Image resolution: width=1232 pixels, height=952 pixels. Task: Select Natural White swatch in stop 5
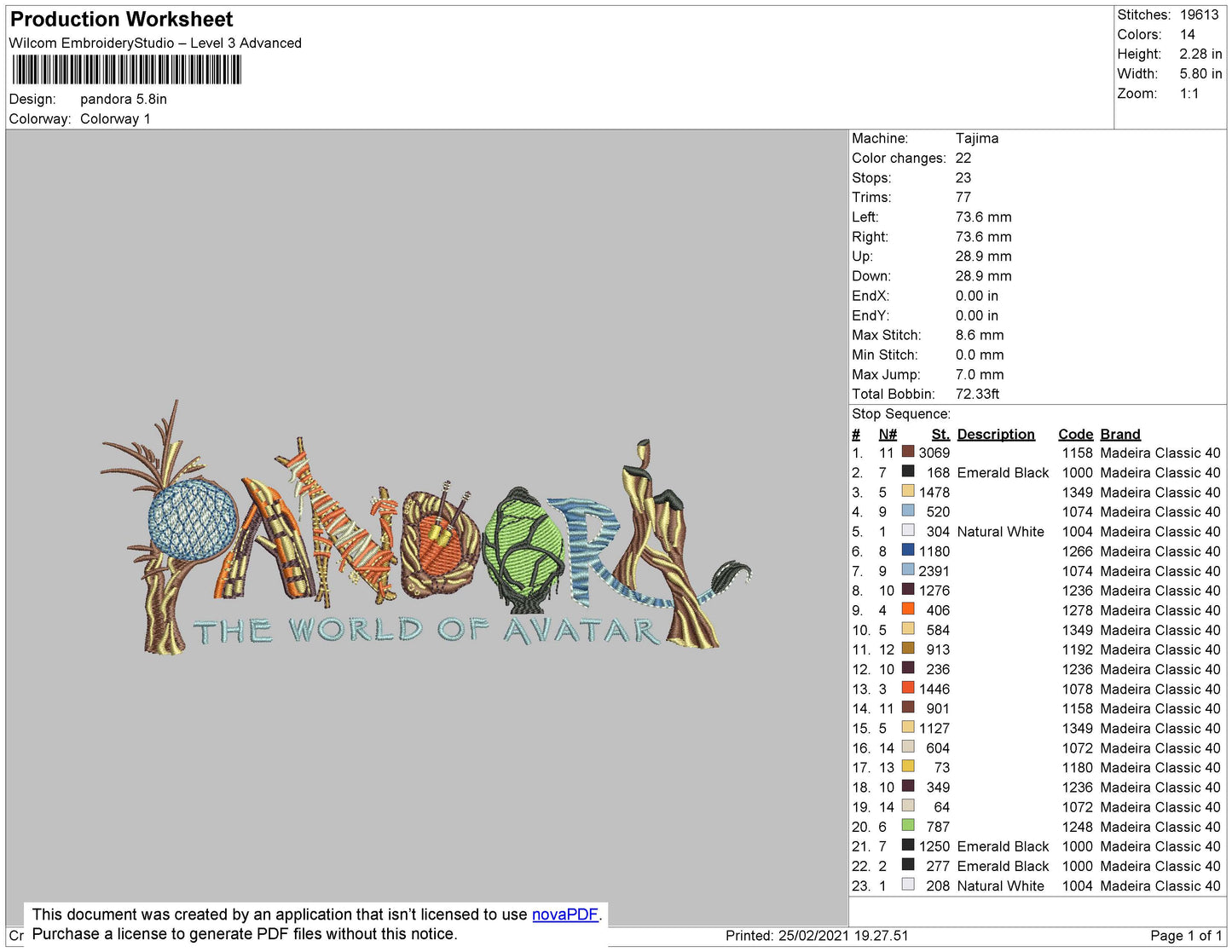pyautogui.click(x=908, y=530)
